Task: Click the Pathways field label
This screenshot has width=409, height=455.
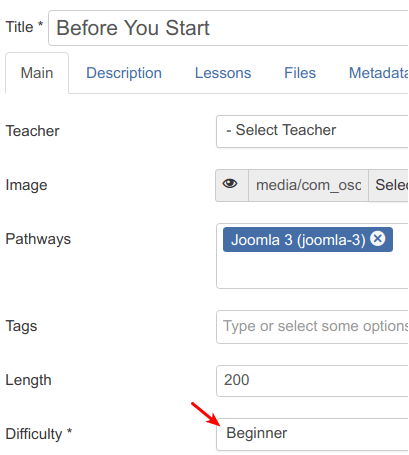Action: pyautogui.click(x=38, y=239)
